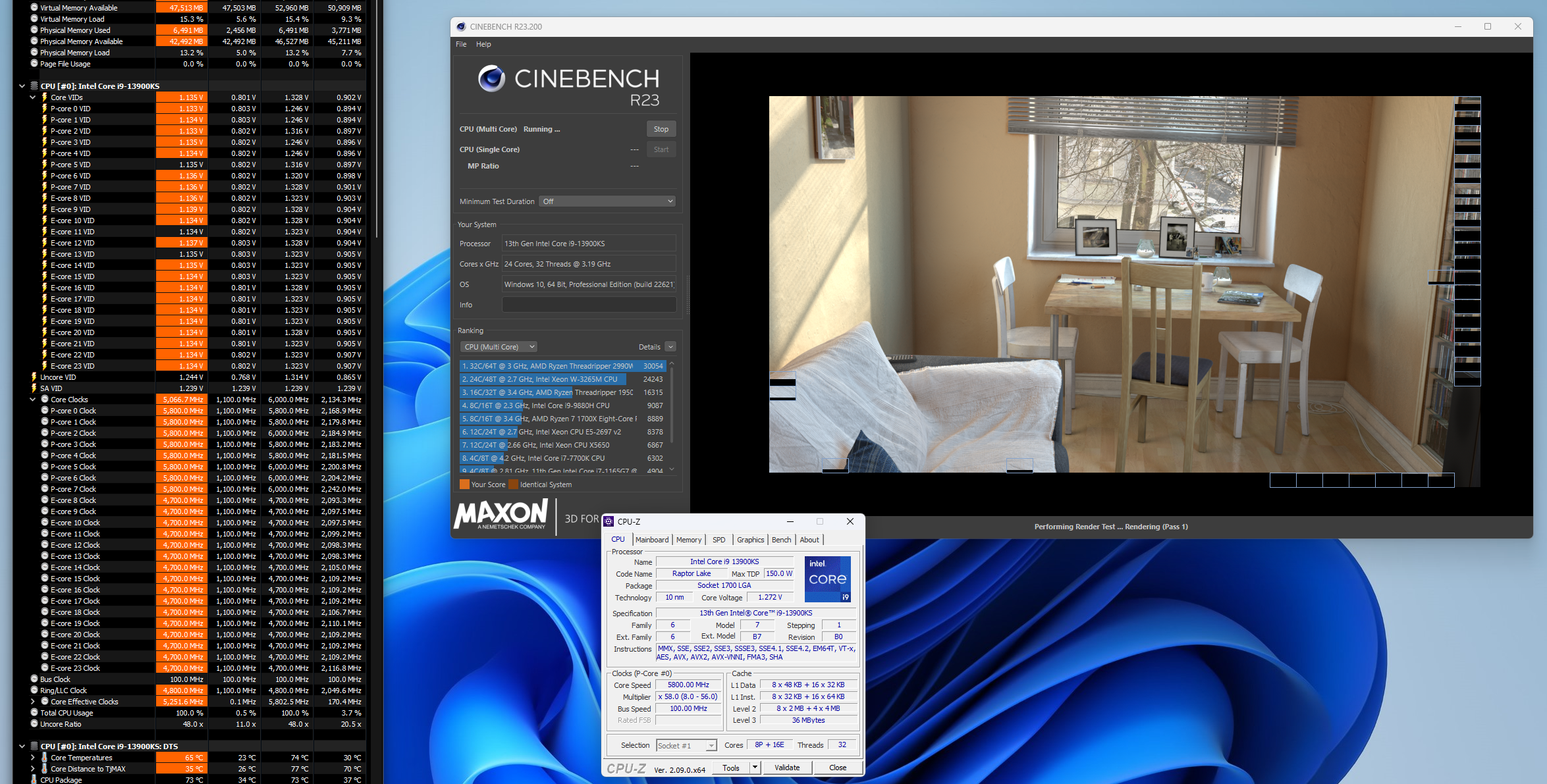
Task: Click the Core Temperatures thermometer icon
Action: [45, 758]
